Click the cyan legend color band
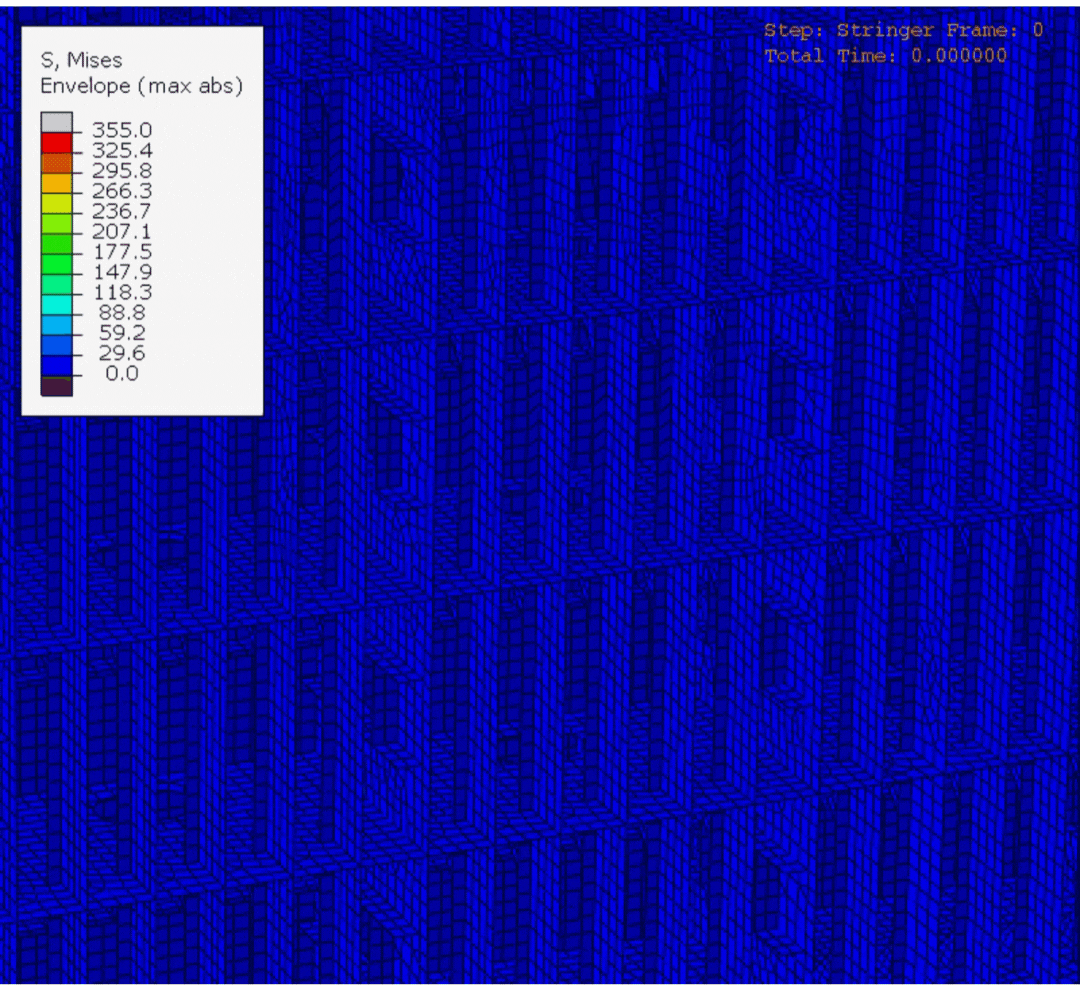 pos(56,304)
